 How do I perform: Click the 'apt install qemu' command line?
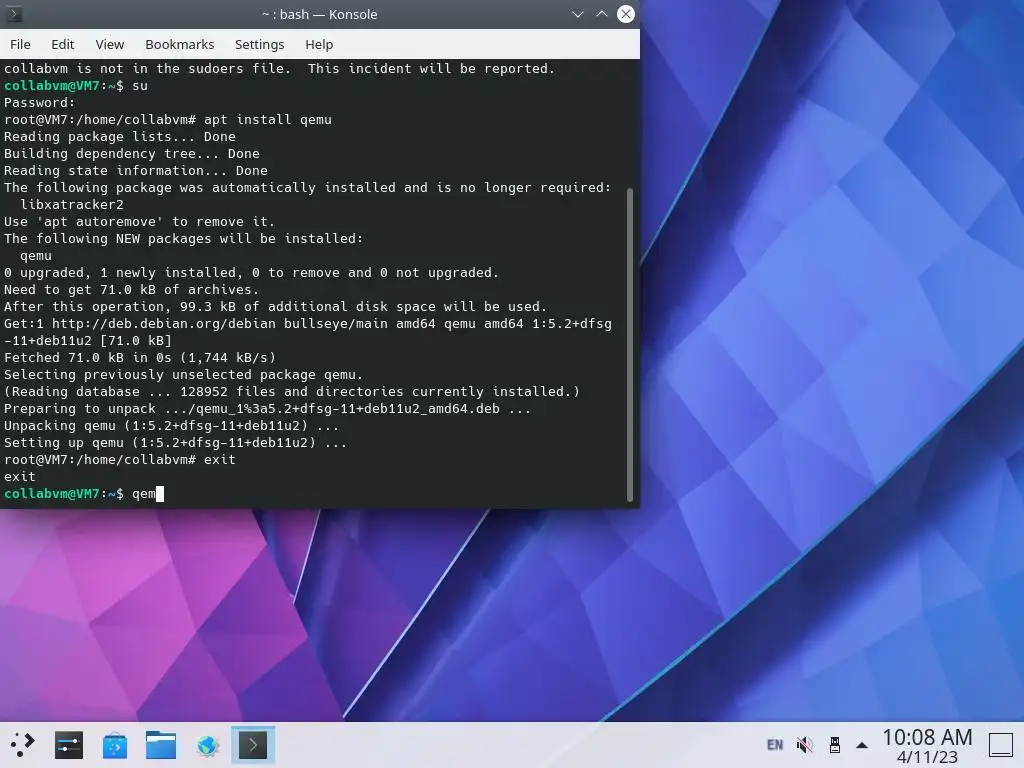(168, 120)
